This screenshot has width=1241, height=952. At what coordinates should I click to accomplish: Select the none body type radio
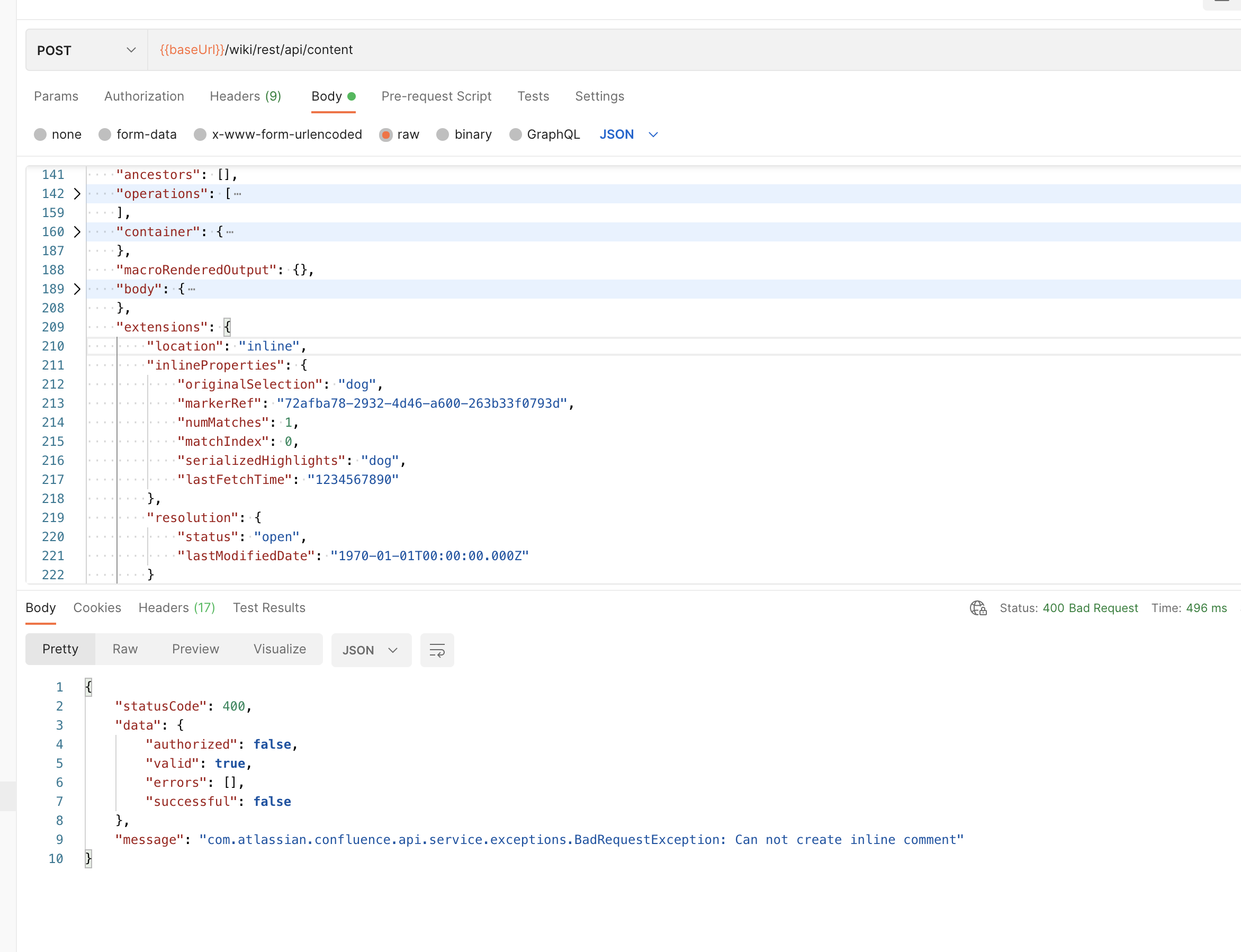(x=40, y=134)
